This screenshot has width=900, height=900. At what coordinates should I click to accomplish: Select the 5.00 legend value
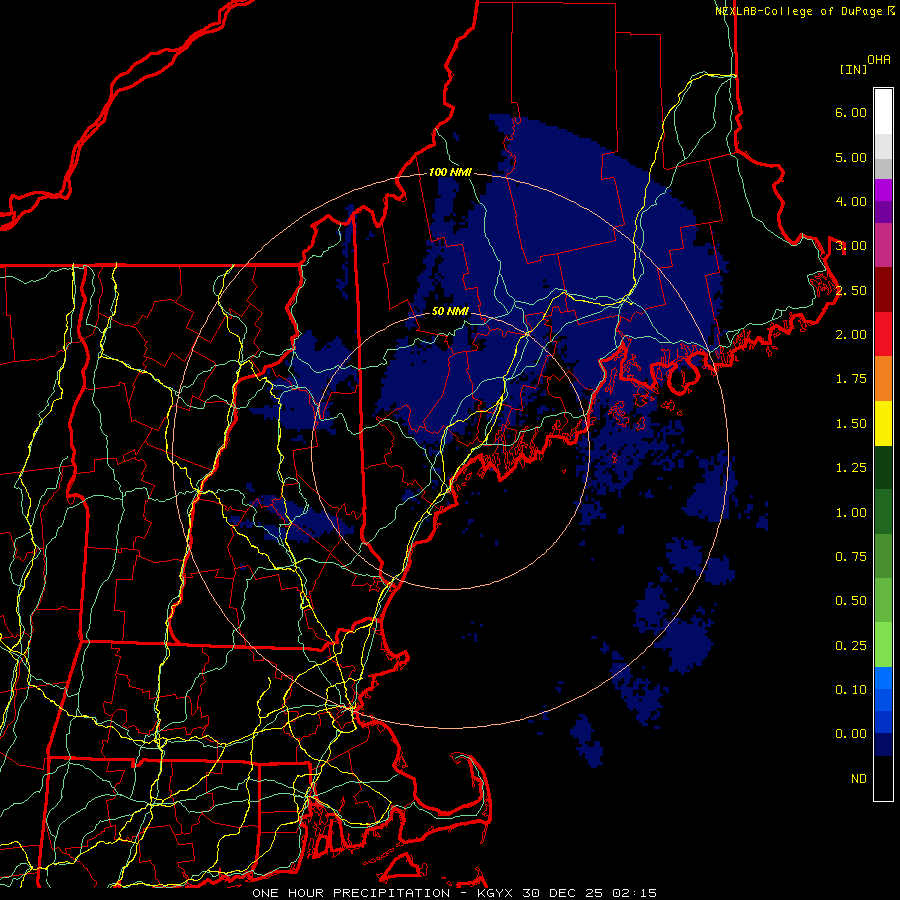[x=850, y=157]
